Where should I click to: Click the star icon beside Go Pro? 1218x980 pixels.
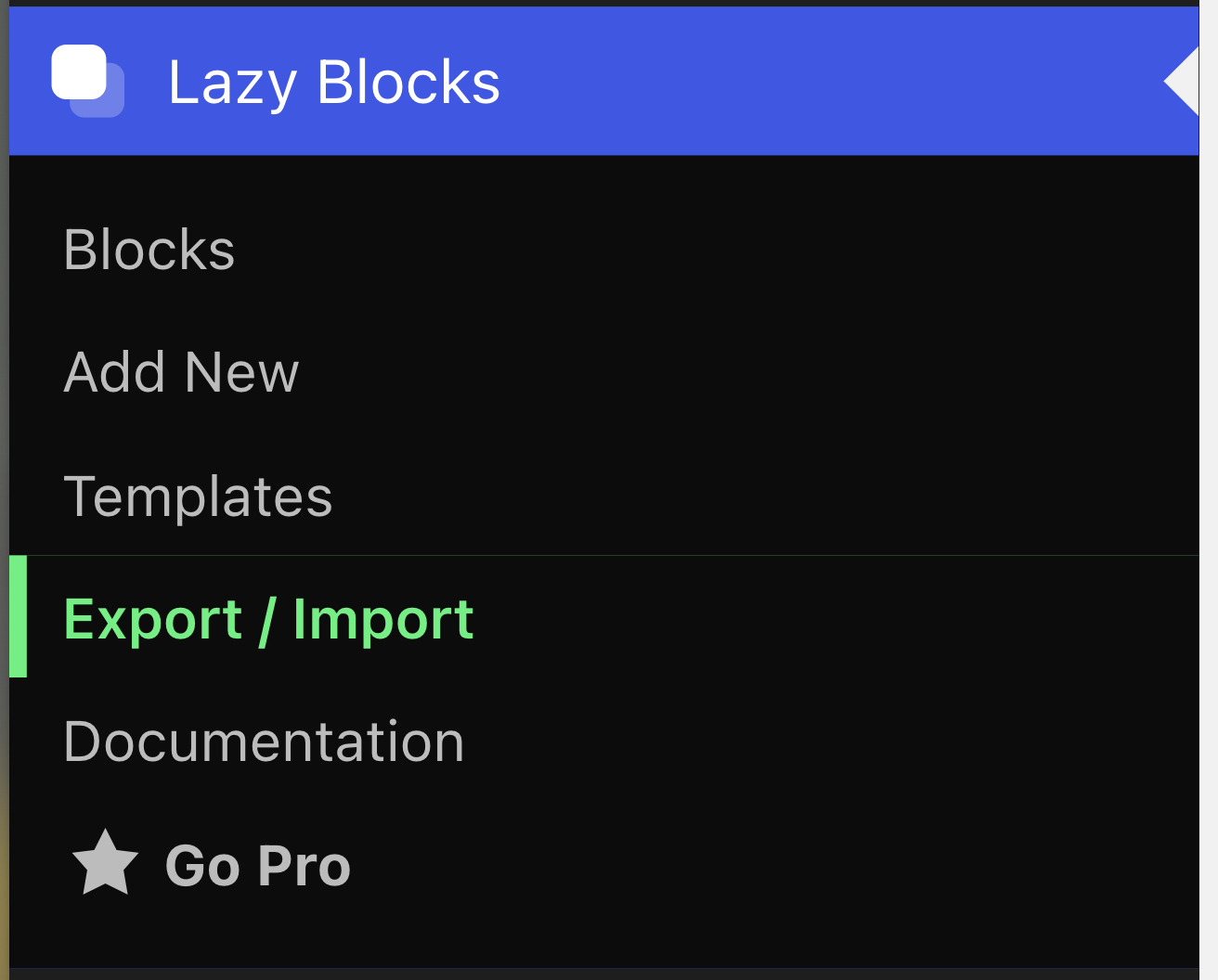click(105, 863)
